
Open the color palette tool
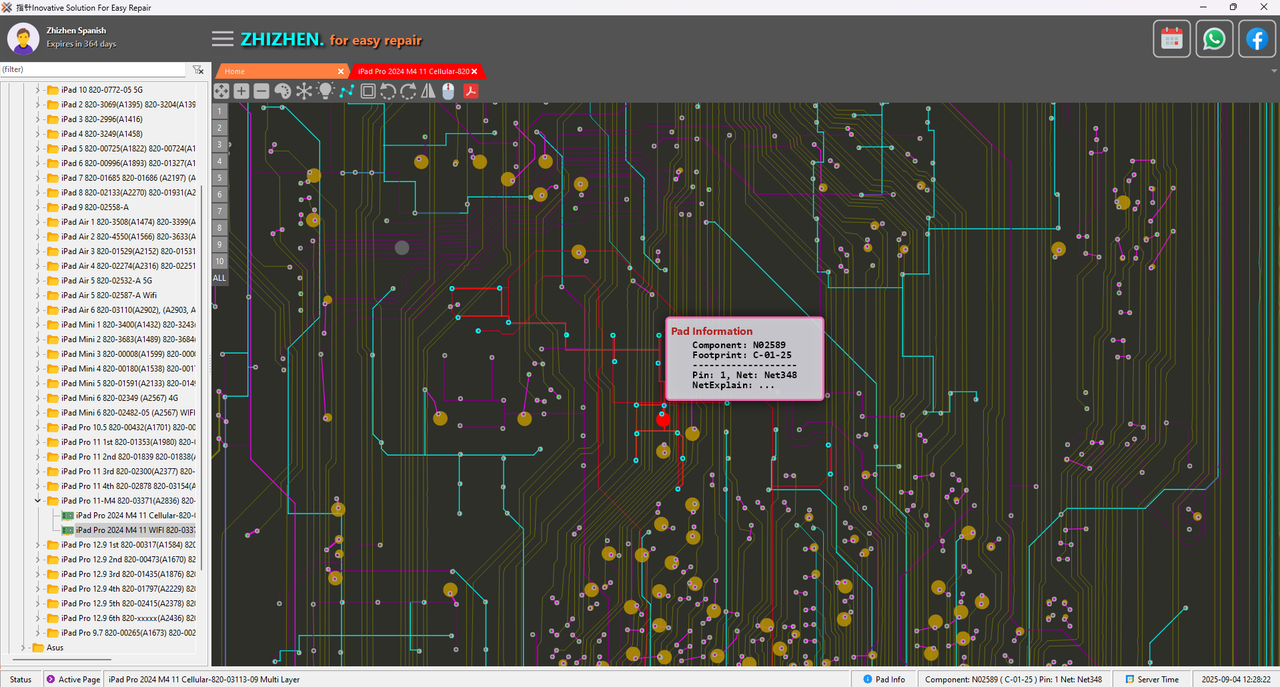(x=282, y=91)
